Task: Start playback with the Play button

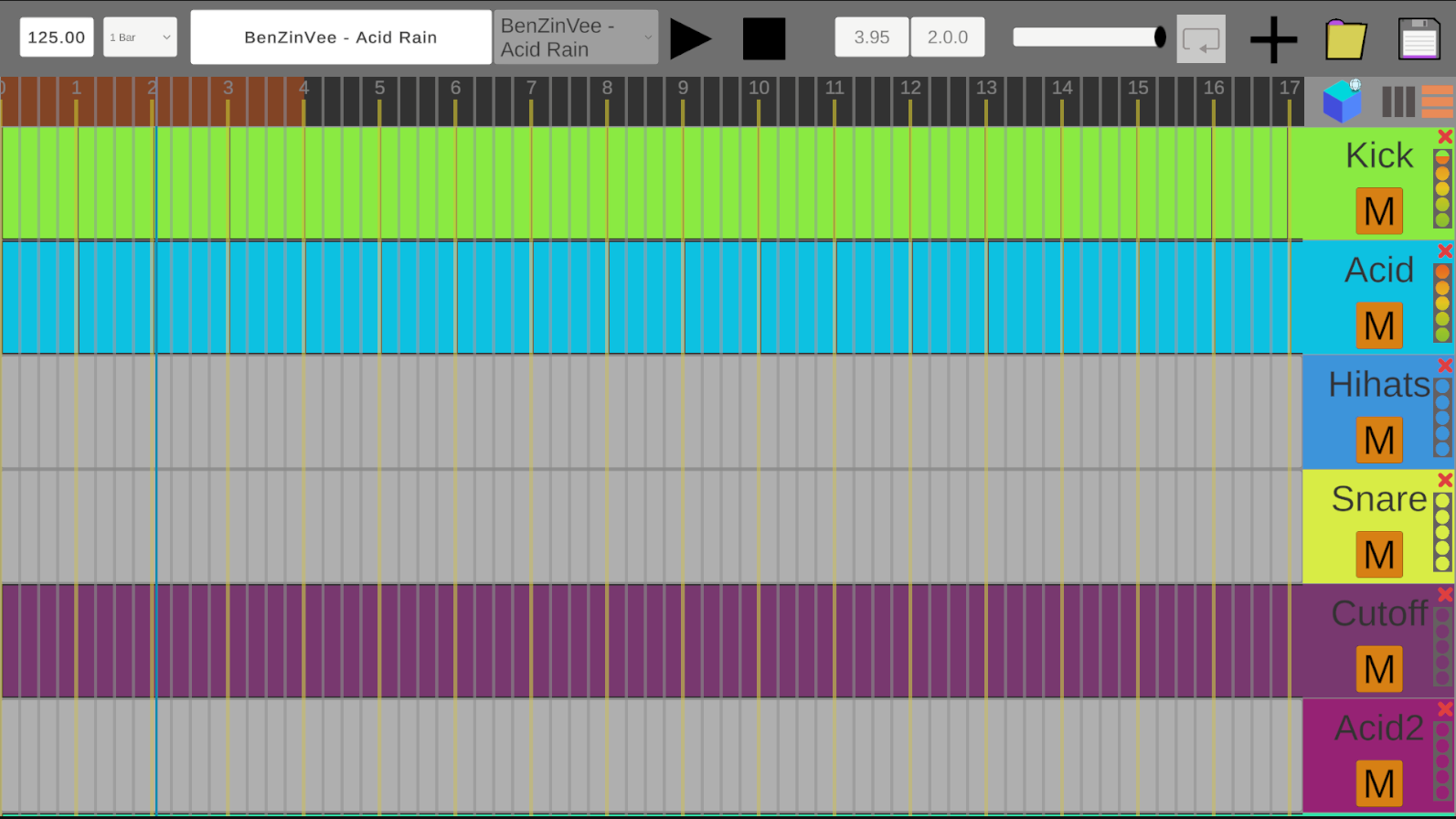Action: [x=691, y=38]
